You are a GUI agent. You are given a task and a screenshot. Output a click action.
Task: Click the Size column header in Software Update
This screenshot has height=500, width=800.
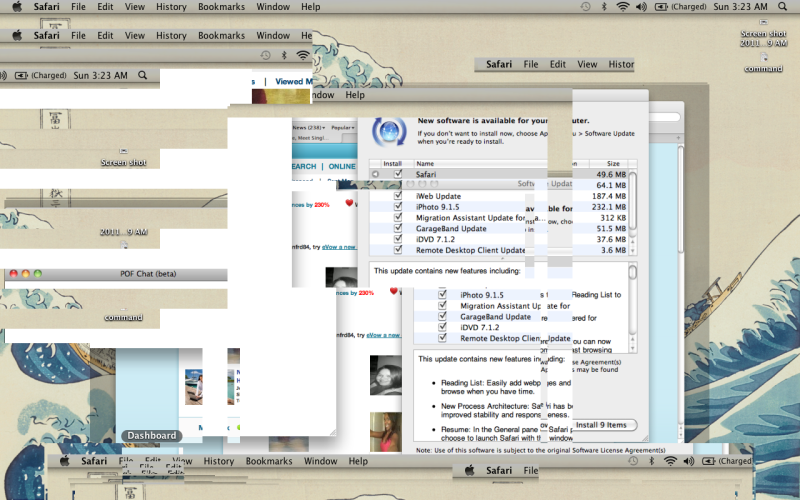[613, 164]
